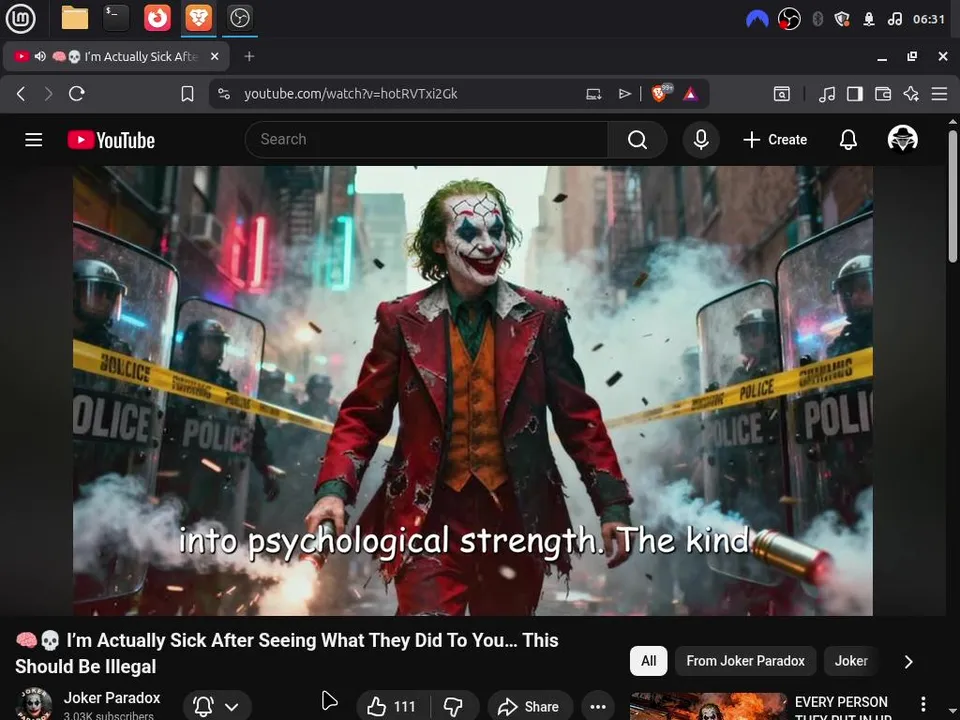
Task: Go back to the previous page
Action: (21, 94)
